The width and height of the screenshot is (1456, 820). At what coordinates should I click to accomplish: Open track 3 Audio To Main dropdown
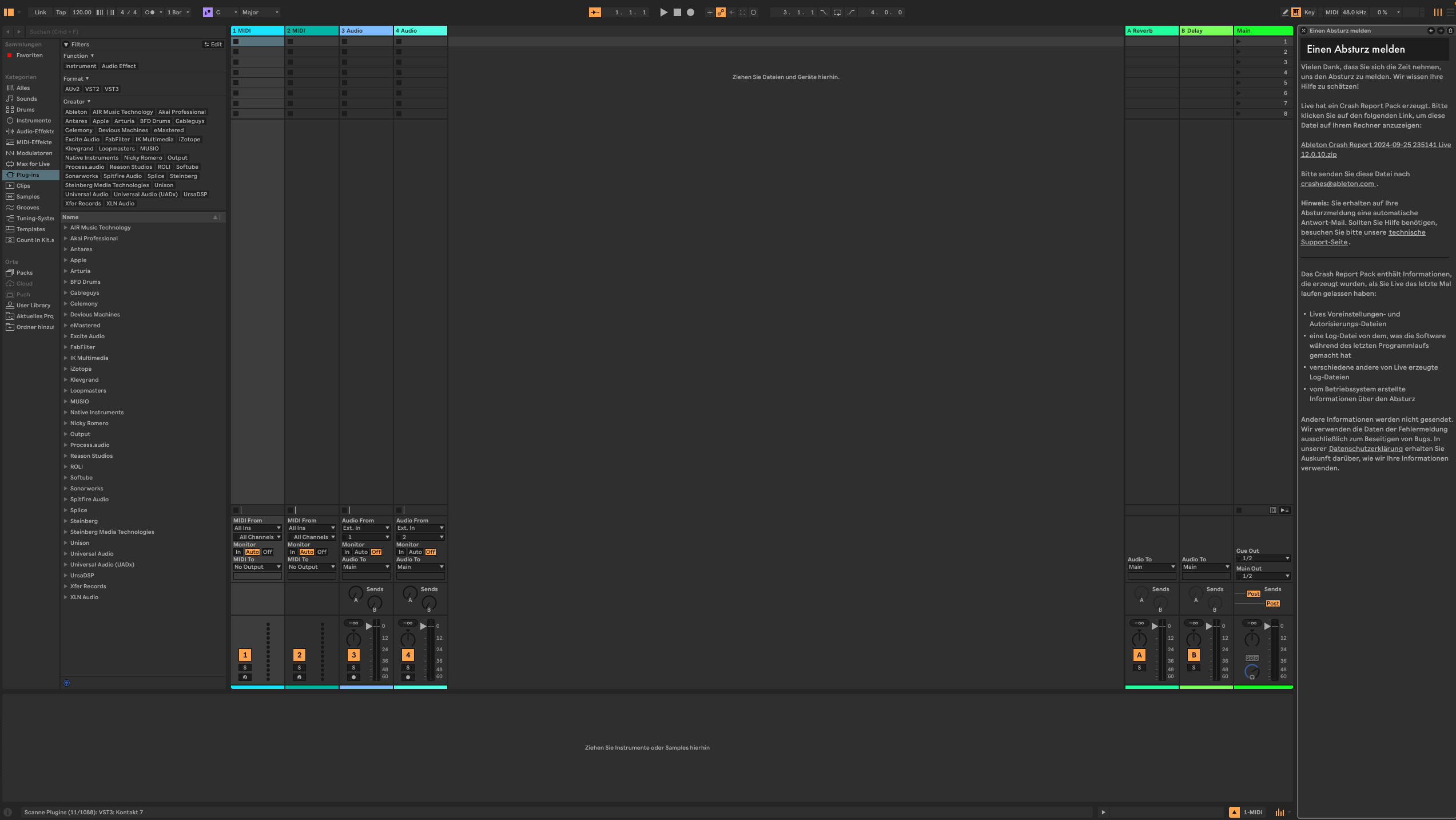tap(366, 567)
